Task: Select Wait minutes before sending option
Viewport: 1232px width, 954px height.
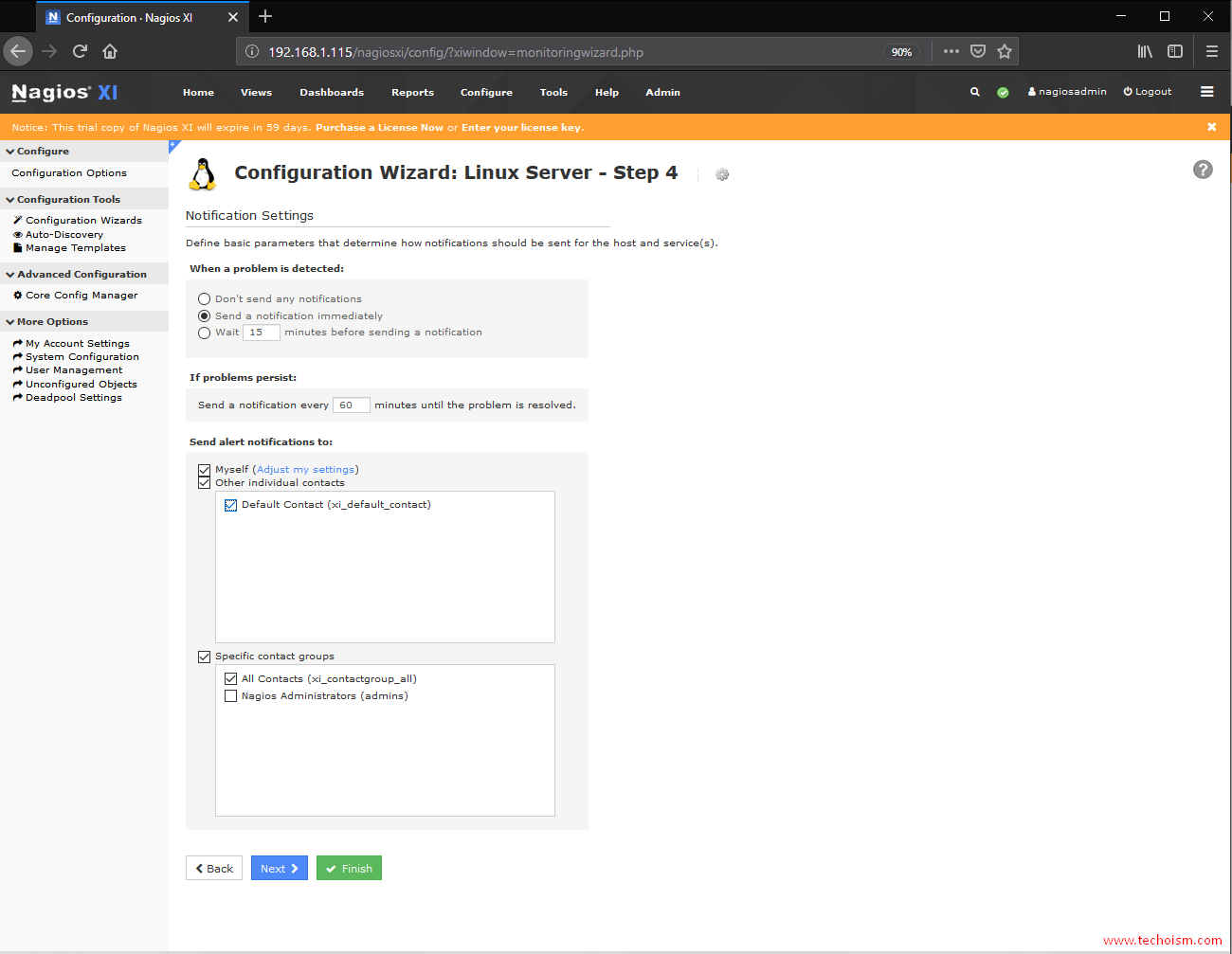Action: (x=204, y=333)
